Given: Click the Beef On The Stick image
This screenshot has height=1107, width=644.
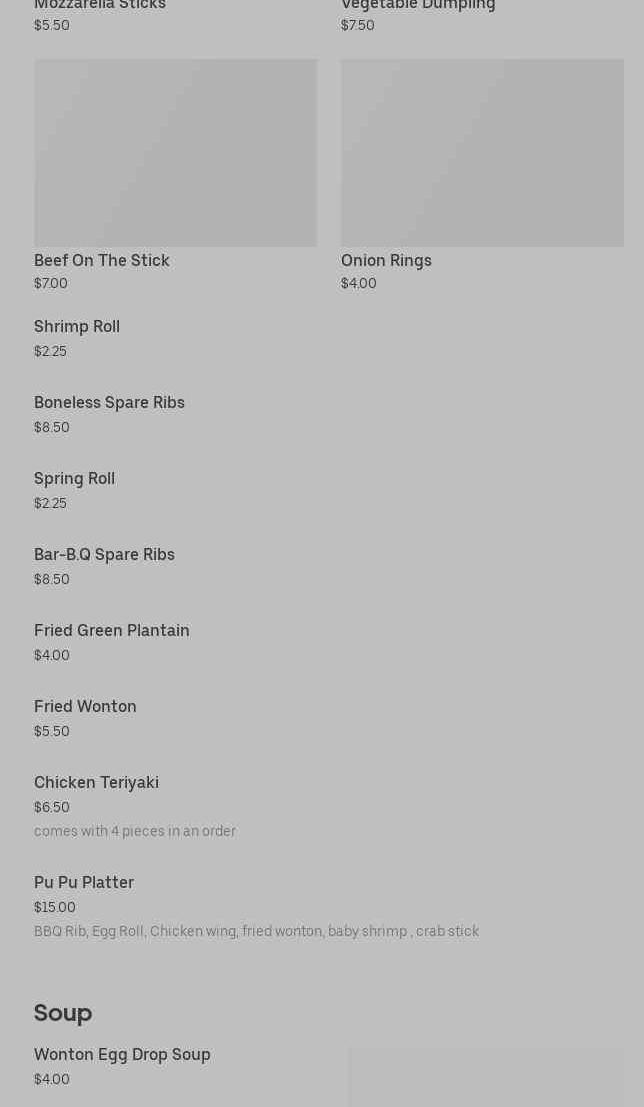Looking at the screenshot, I should coord(175,152).
